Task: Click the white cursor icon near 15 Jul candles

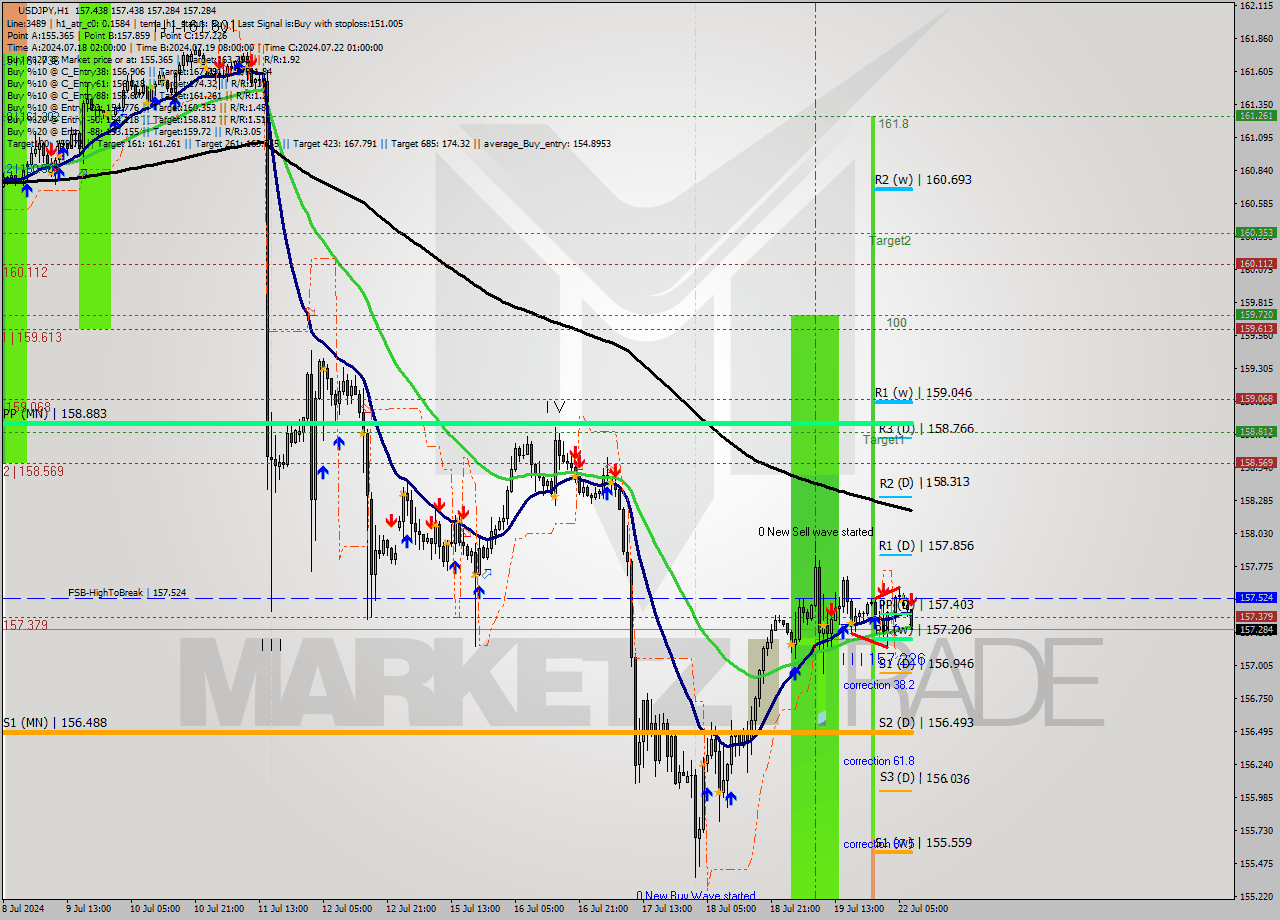Action: [x=486, y=574]
